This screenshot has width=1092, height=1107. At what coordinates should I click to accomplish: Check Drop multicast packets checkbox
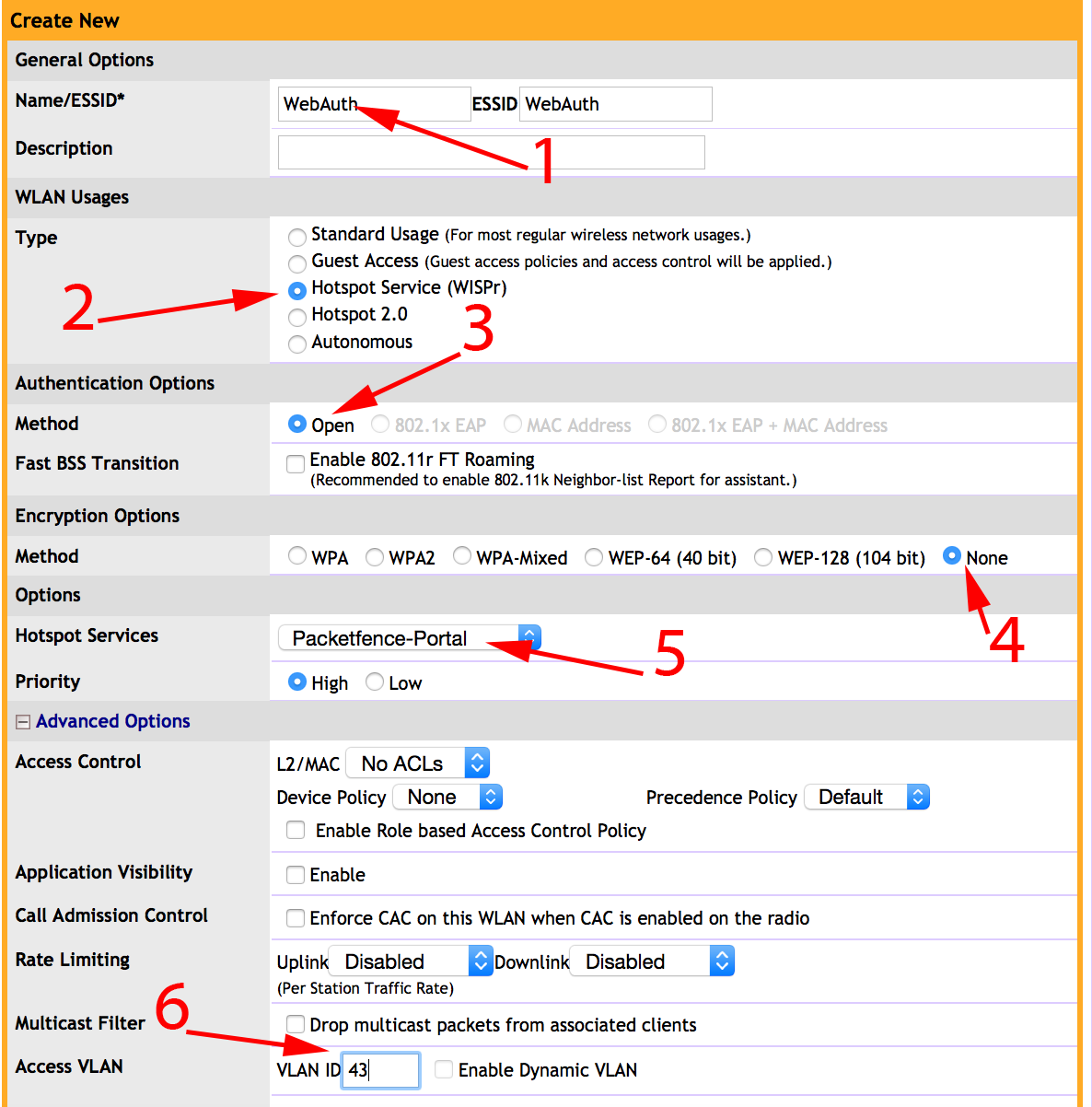click(296, 1025)
